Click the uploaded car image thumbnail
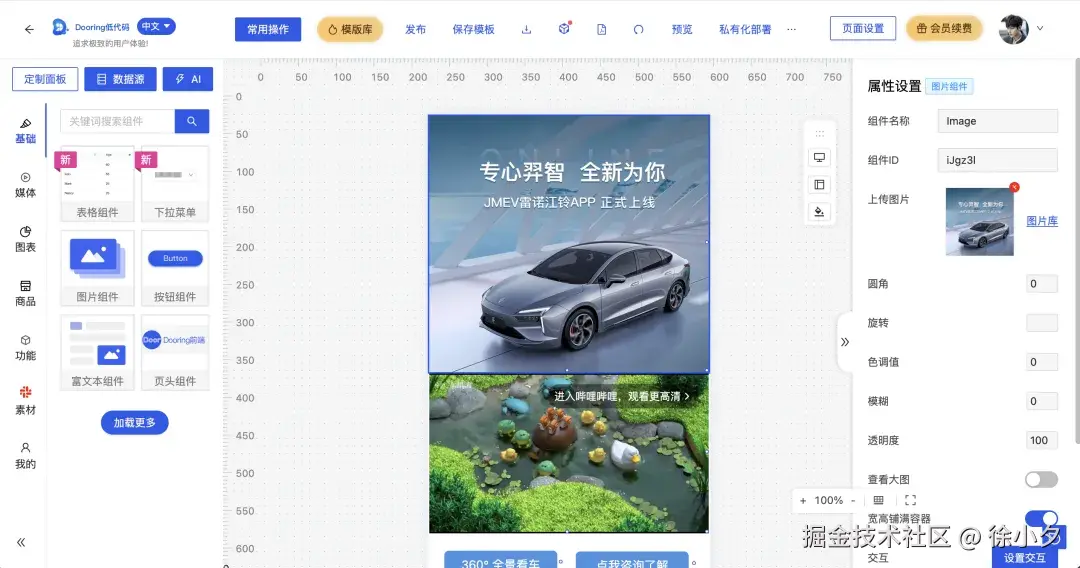The width and height of the screenshot is (1080, 568). click(x=979, y=222)
